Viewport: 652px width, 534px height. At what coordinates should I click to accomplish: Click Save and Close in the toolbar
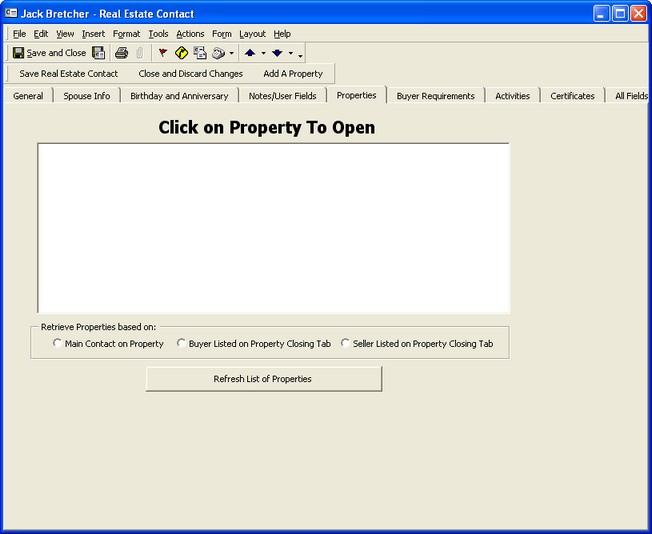click(49, 53)
